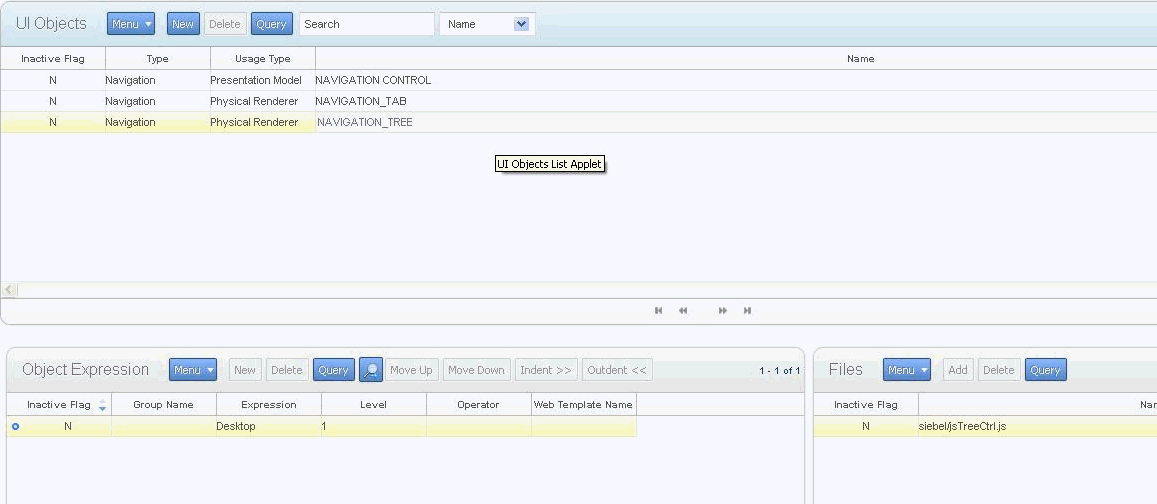The width and height of the screenshot is (1157, 504).
Task: Click the Move Up button
Action: click(411, 370)
